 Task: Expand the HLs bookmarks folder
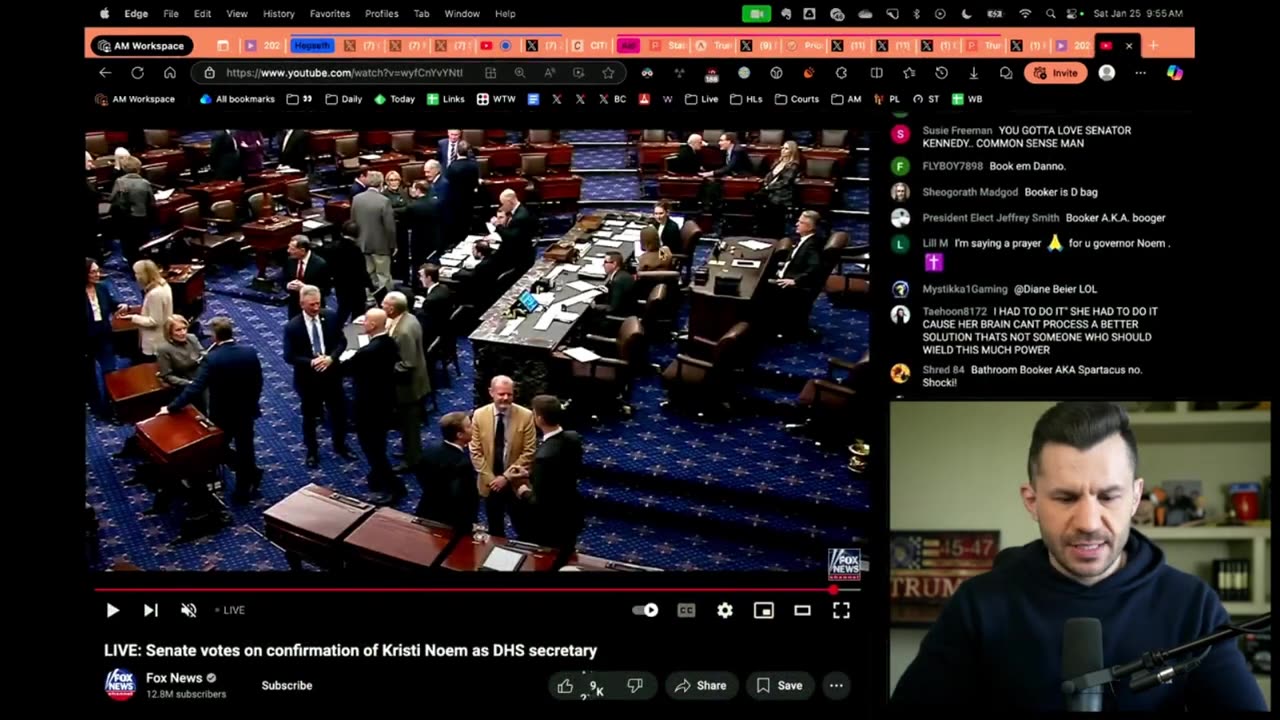pos(747,99)
